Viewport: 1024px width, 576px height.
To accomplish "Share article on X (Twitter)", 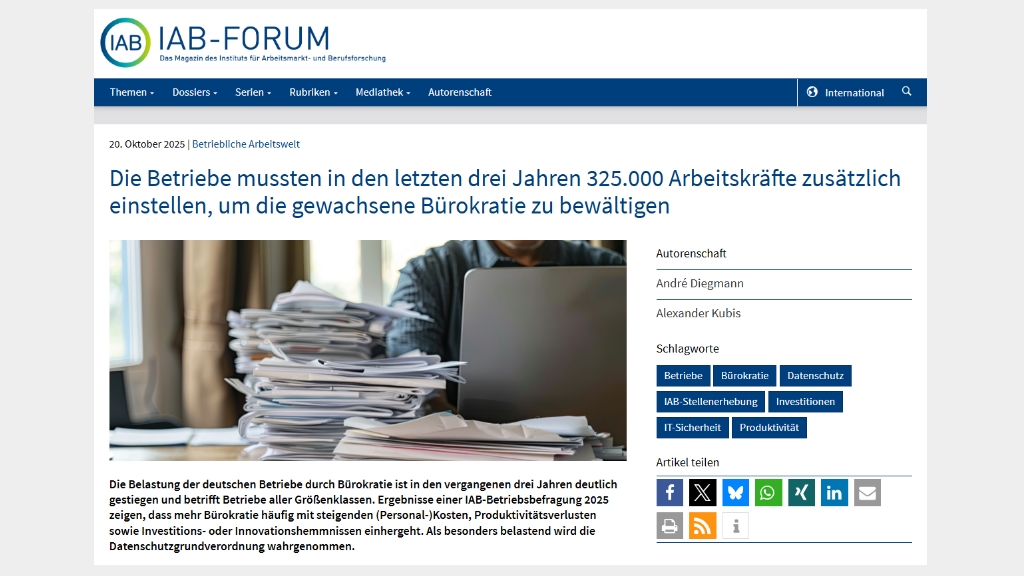I will click(703, 493).
